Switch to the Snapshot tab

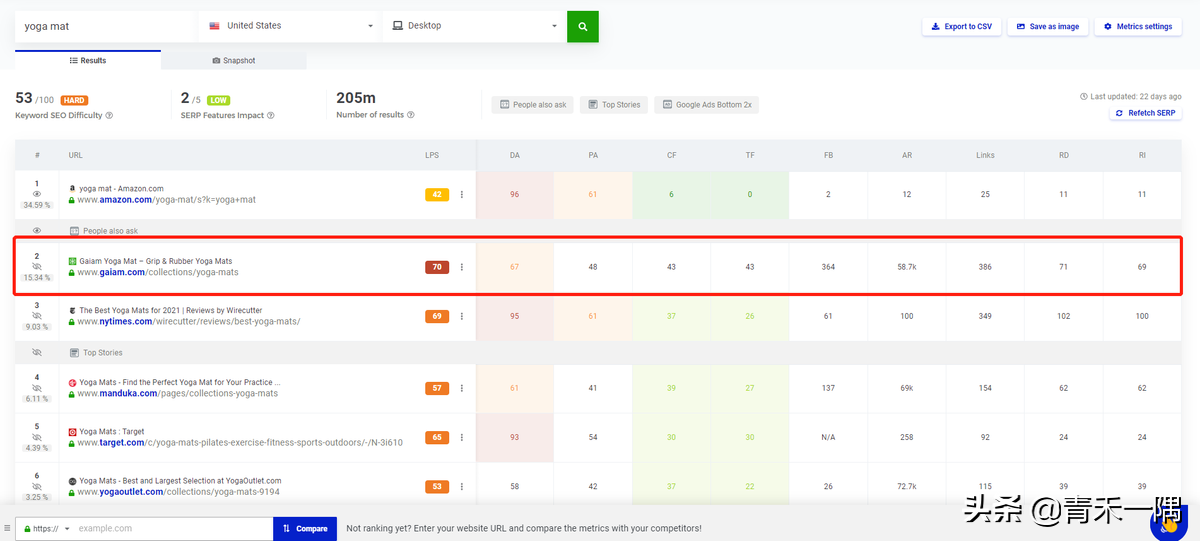[x=234, y=61]
